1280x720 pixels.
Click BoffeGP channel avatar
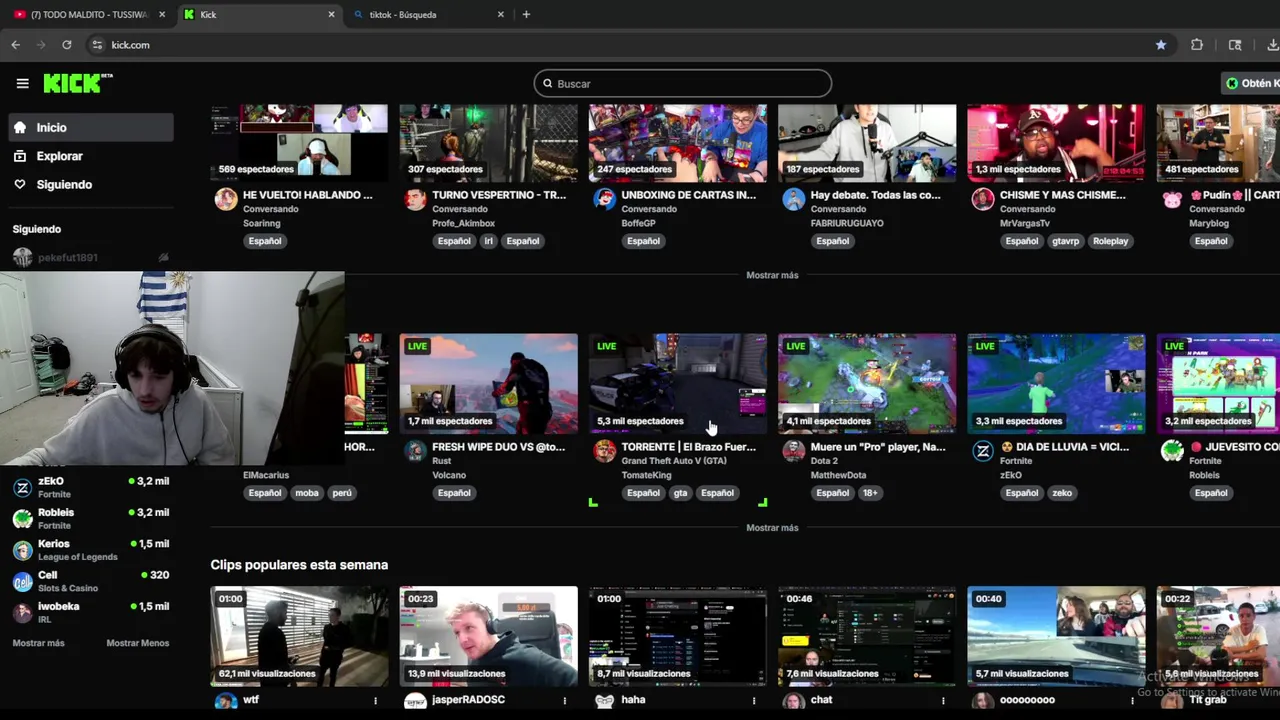point(604,199)
